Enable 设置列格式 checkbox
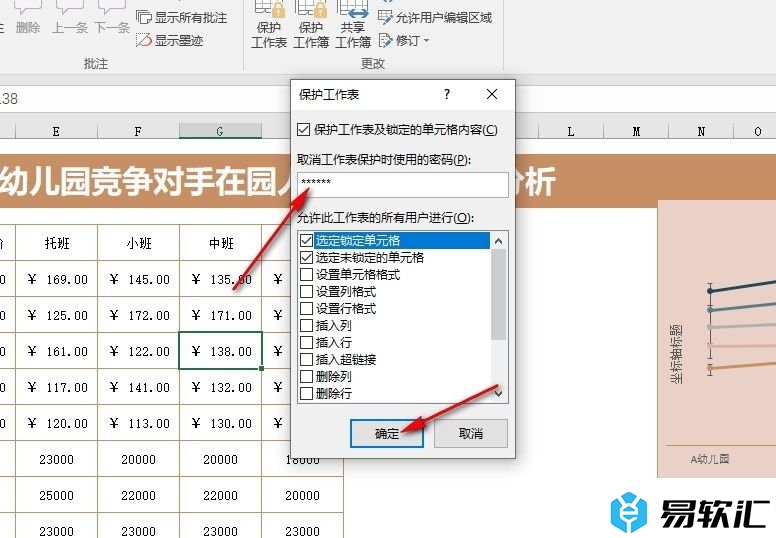 coord(306,292)
